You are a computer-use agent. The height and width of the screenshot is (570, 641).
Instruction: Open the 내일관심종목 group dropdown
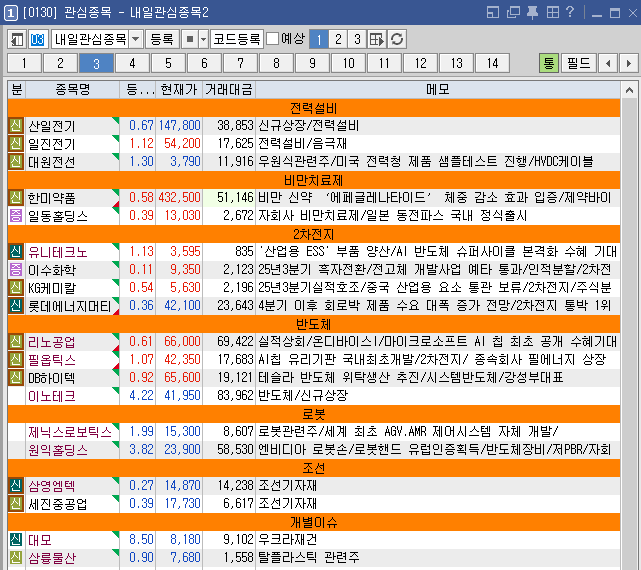[96, 39]
